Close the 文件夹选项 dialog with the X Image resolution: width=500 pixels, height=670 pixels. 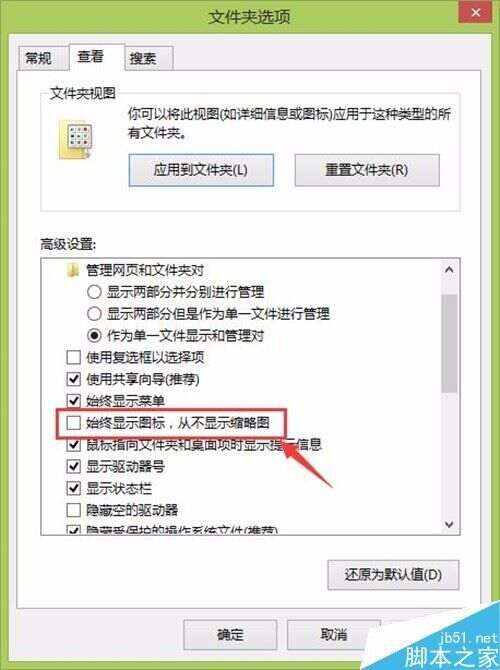tap(476, 13)
